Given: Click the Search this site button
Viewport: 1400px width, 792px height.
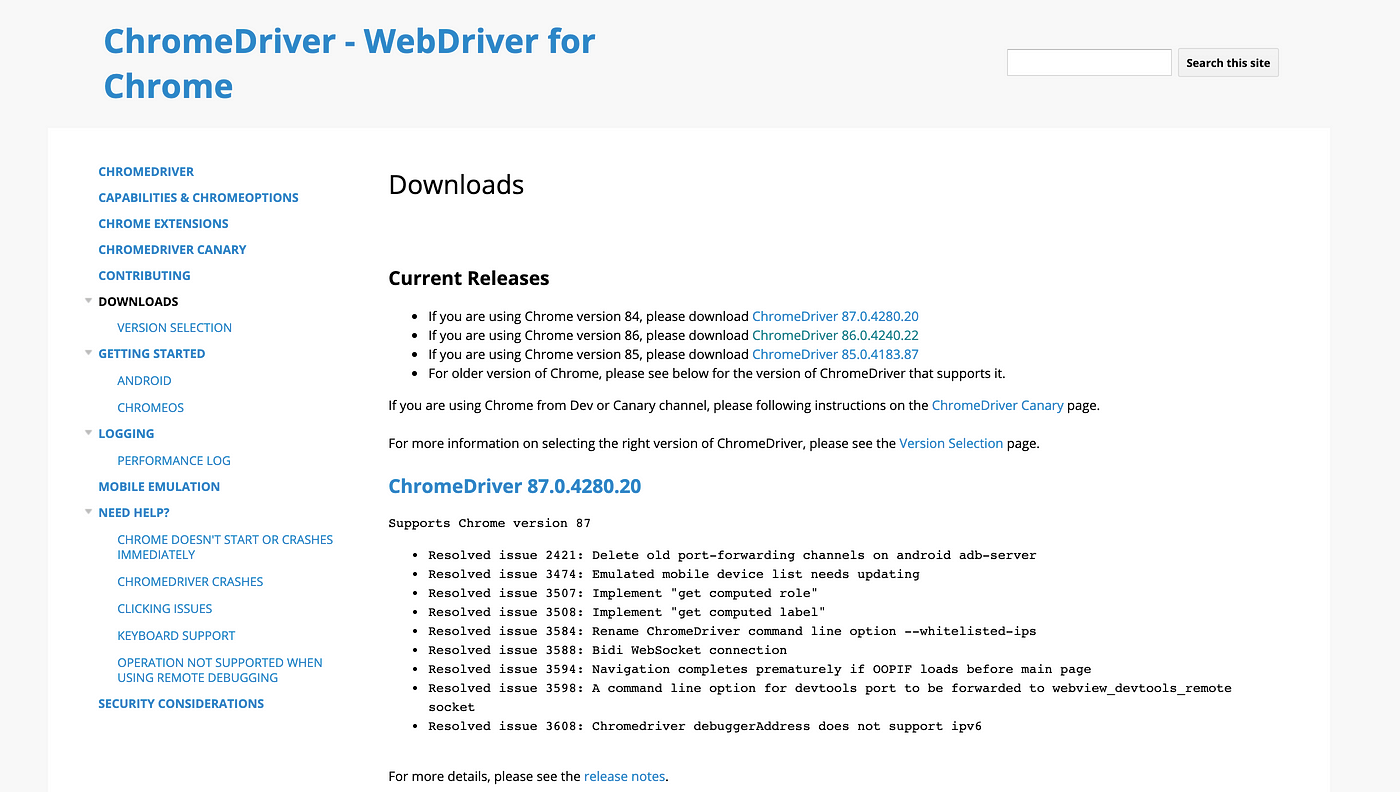Looking at the screenshot, I should point(1228,62).
